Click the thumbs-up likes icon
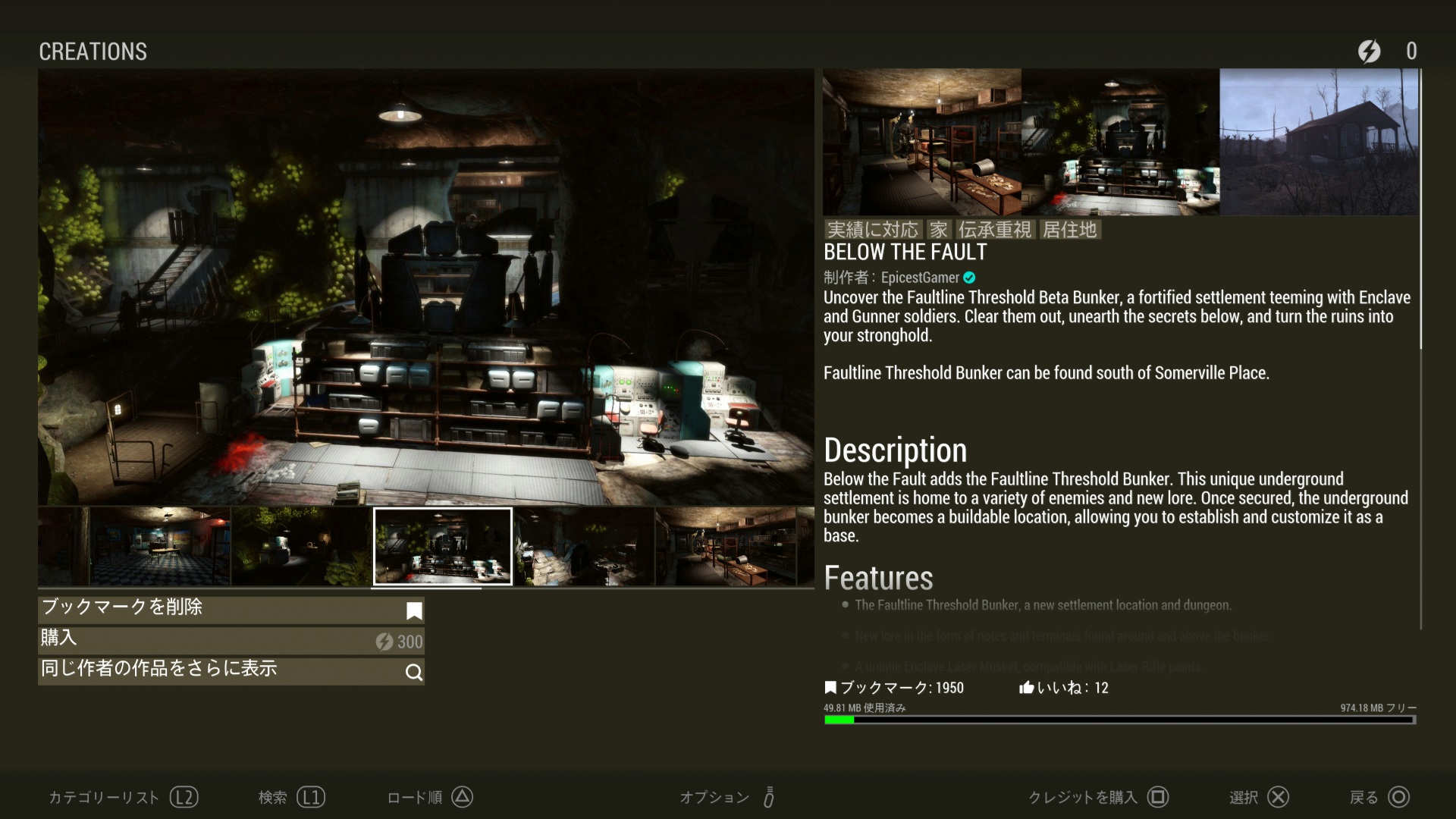 (x=1027, y=688)
